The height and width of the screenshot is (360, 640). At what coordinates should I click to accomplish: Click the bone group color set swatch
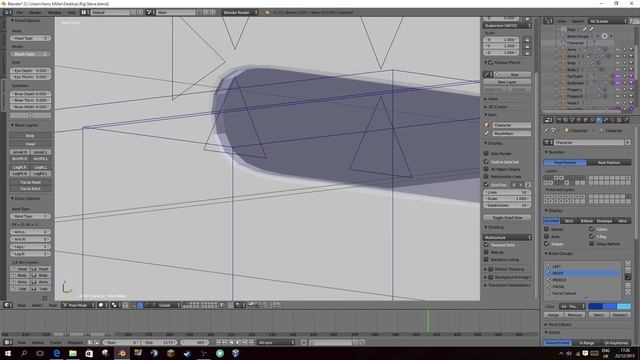click(609, 306)
